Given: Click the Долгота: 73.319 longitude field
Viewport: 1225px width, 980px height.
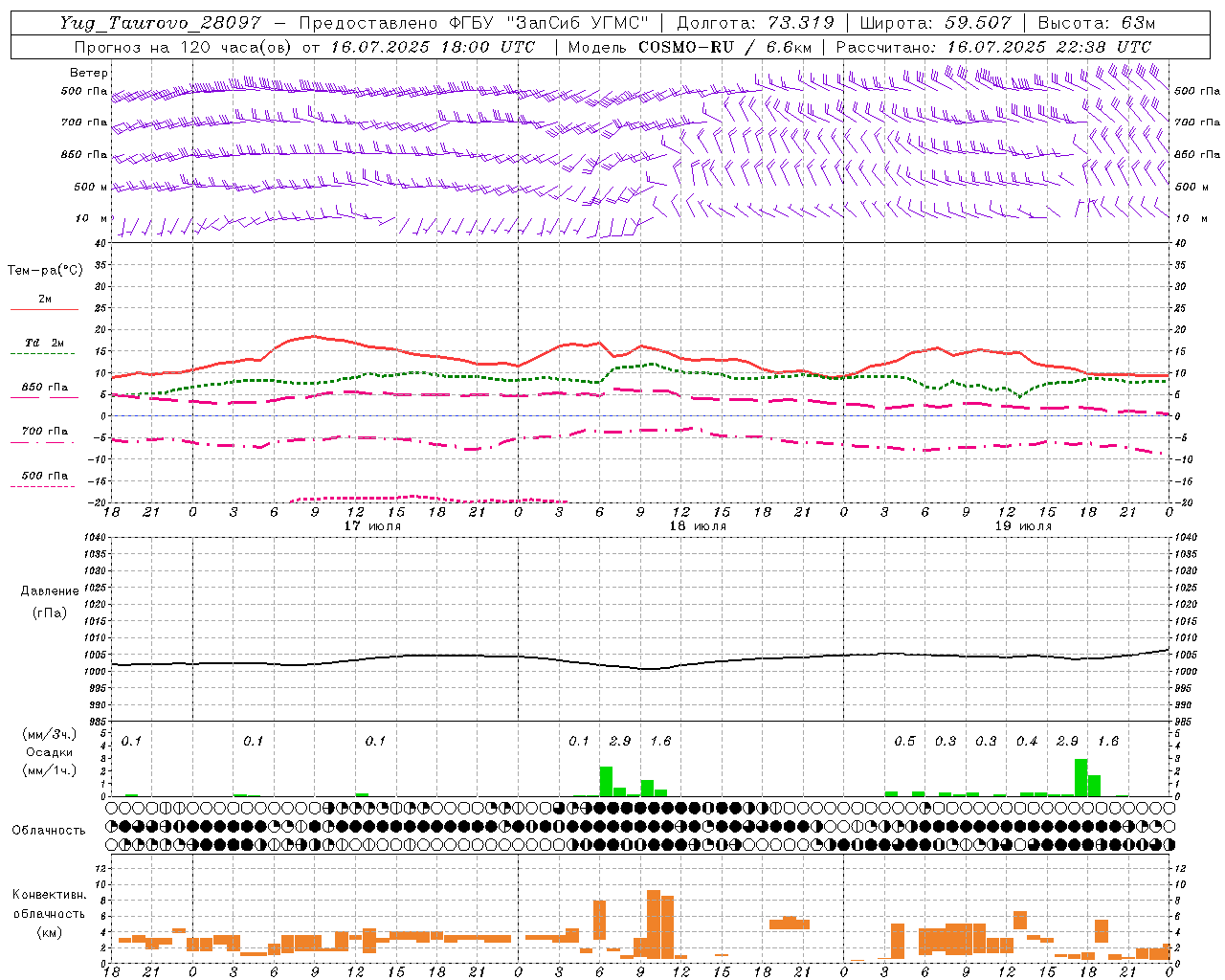Looking at the screenshot, I should pyautogui.click(x=755, y=23).
